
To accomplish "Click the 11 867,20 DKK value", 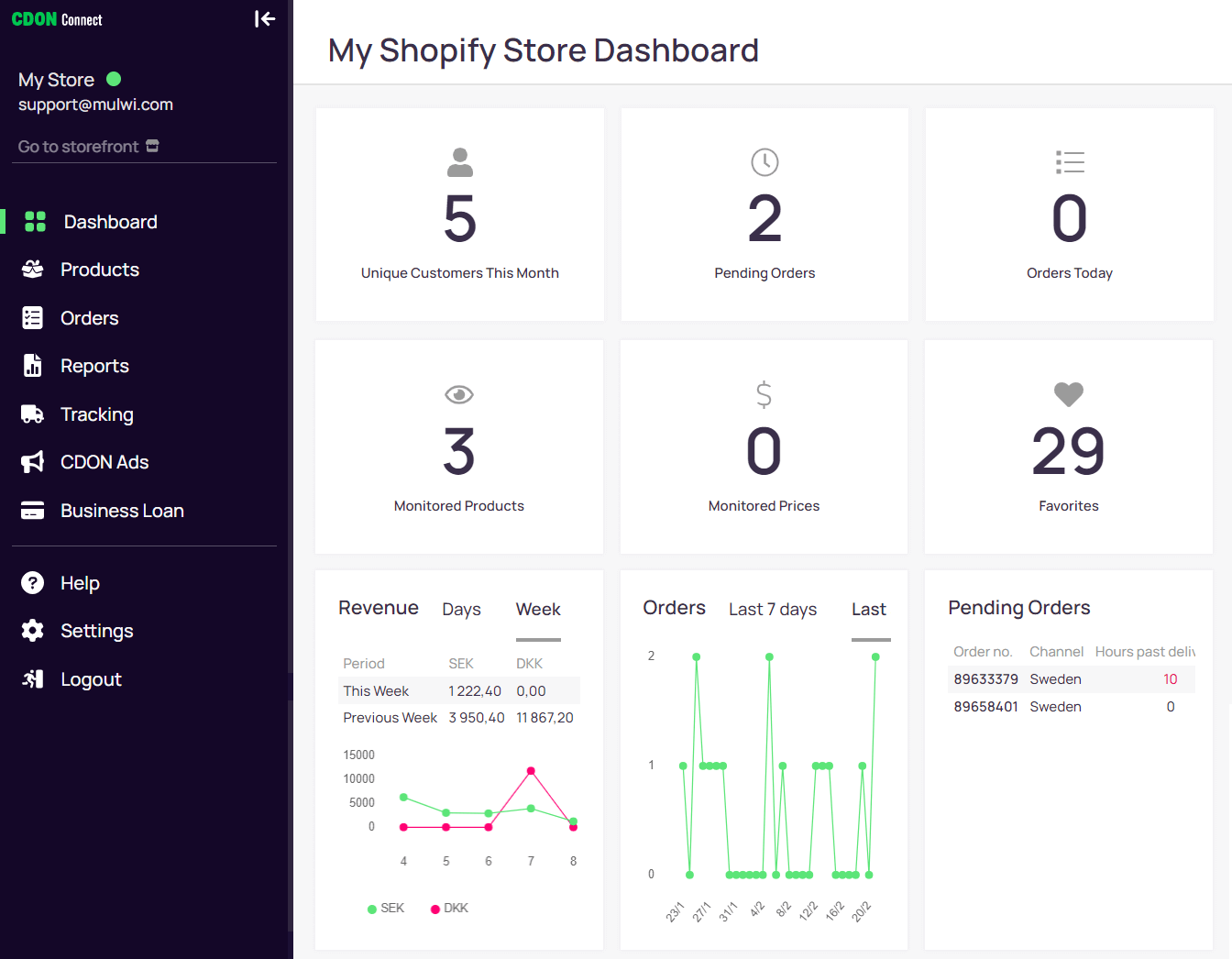I will click(544, 718).
